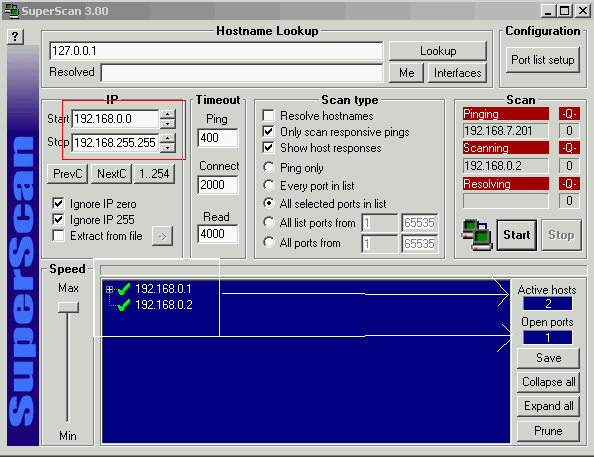Select the Ping only radio option

pos(269,167)
